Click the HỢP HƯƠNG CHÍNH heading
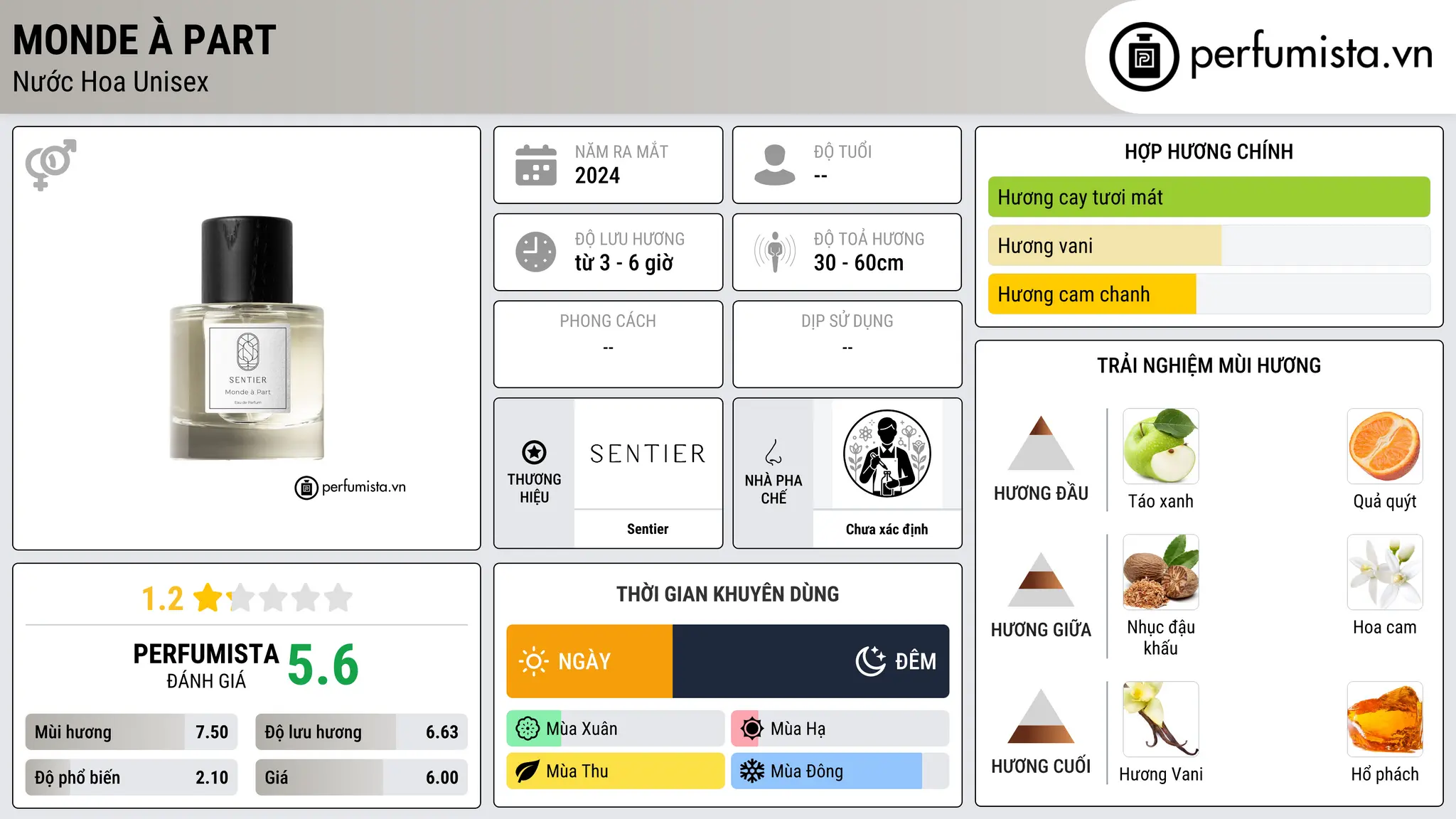 point(1209,151)
